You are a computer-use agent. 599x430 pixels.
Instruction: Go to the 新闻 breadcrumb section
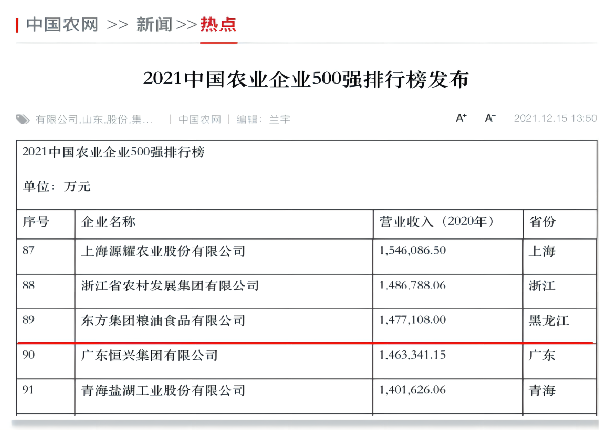click(x=154, y=25)
